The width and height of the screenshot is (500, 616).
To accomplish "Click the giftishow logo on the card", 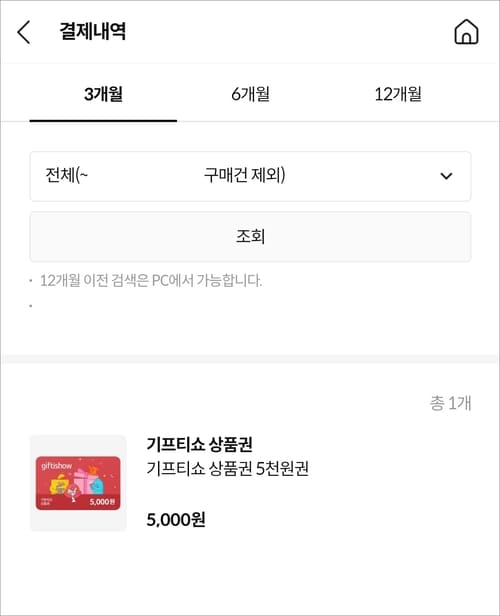I will 57,466.
